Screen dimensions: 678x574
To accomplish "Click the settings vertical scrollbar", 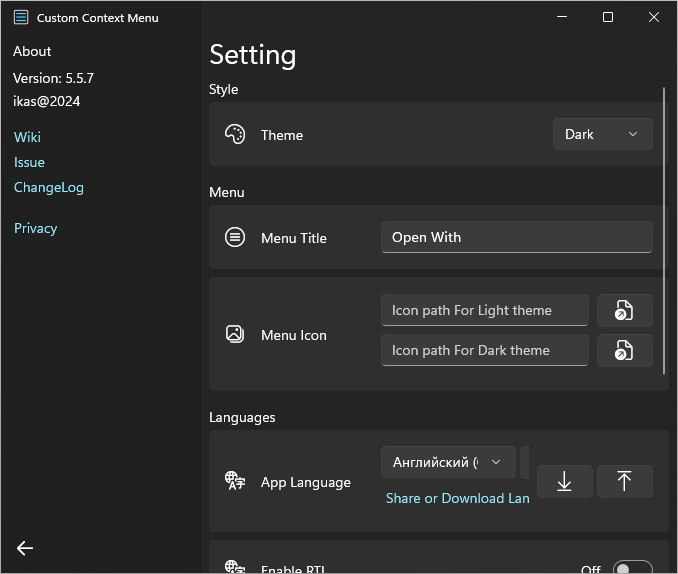I will (x=664, y=230).
